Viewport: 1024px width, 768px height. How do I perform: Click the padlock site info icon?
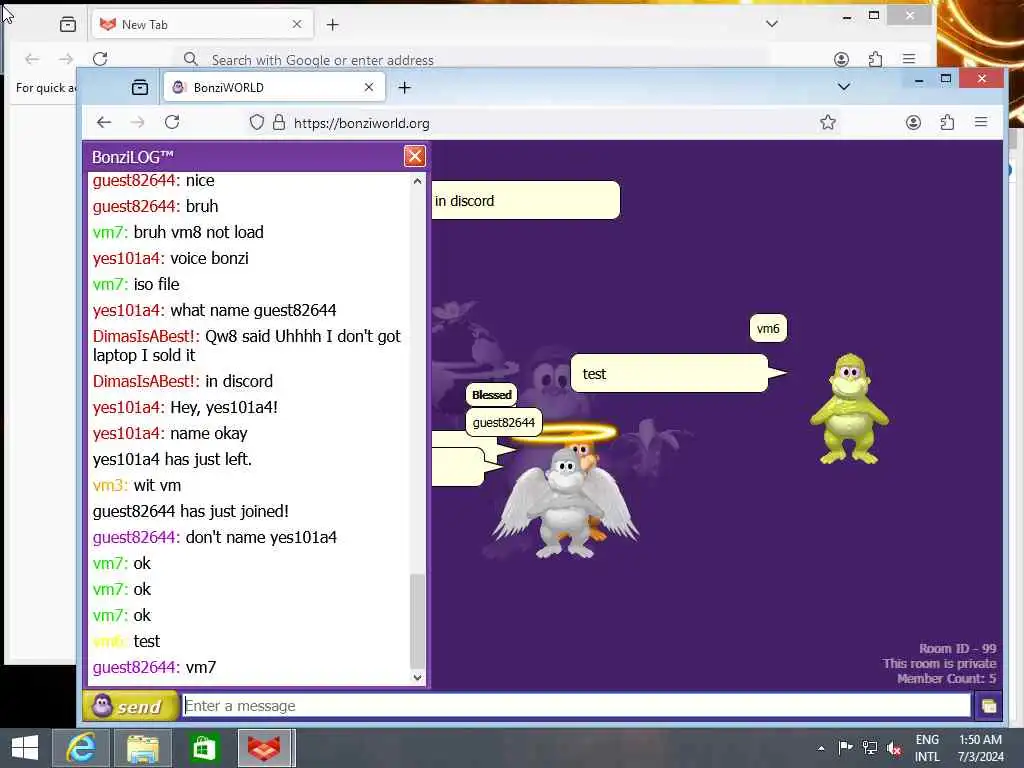pos(279,123)
